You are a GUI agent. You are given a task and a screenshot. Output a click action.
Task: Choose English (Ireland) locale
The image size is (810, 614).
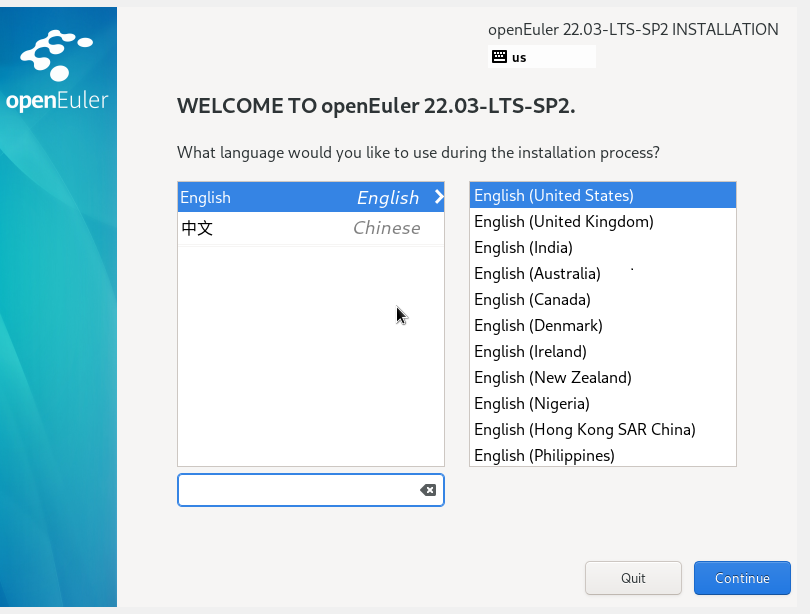pyautogui.click(x=602, y=351)
